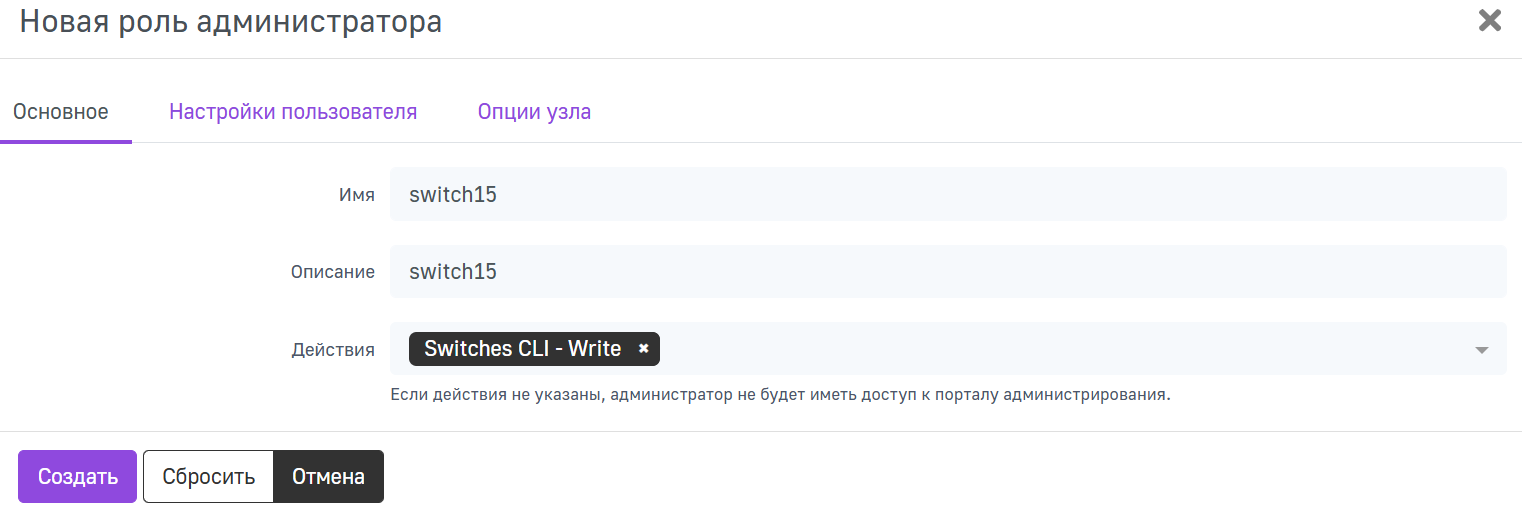1522x518 pixels.
Task: Click the Имя field label
Action: 356,195
